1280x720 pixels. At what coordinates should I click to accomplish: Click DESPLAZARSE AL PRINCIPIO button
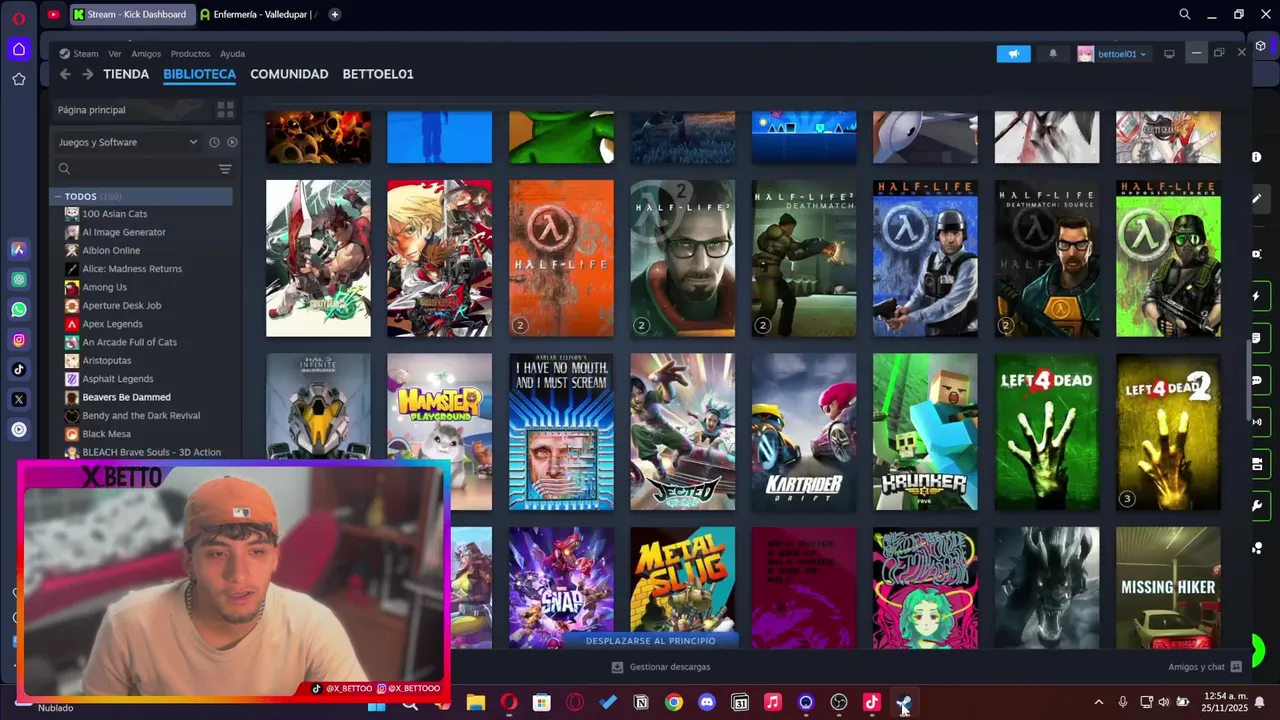click(x=651, y=640)
